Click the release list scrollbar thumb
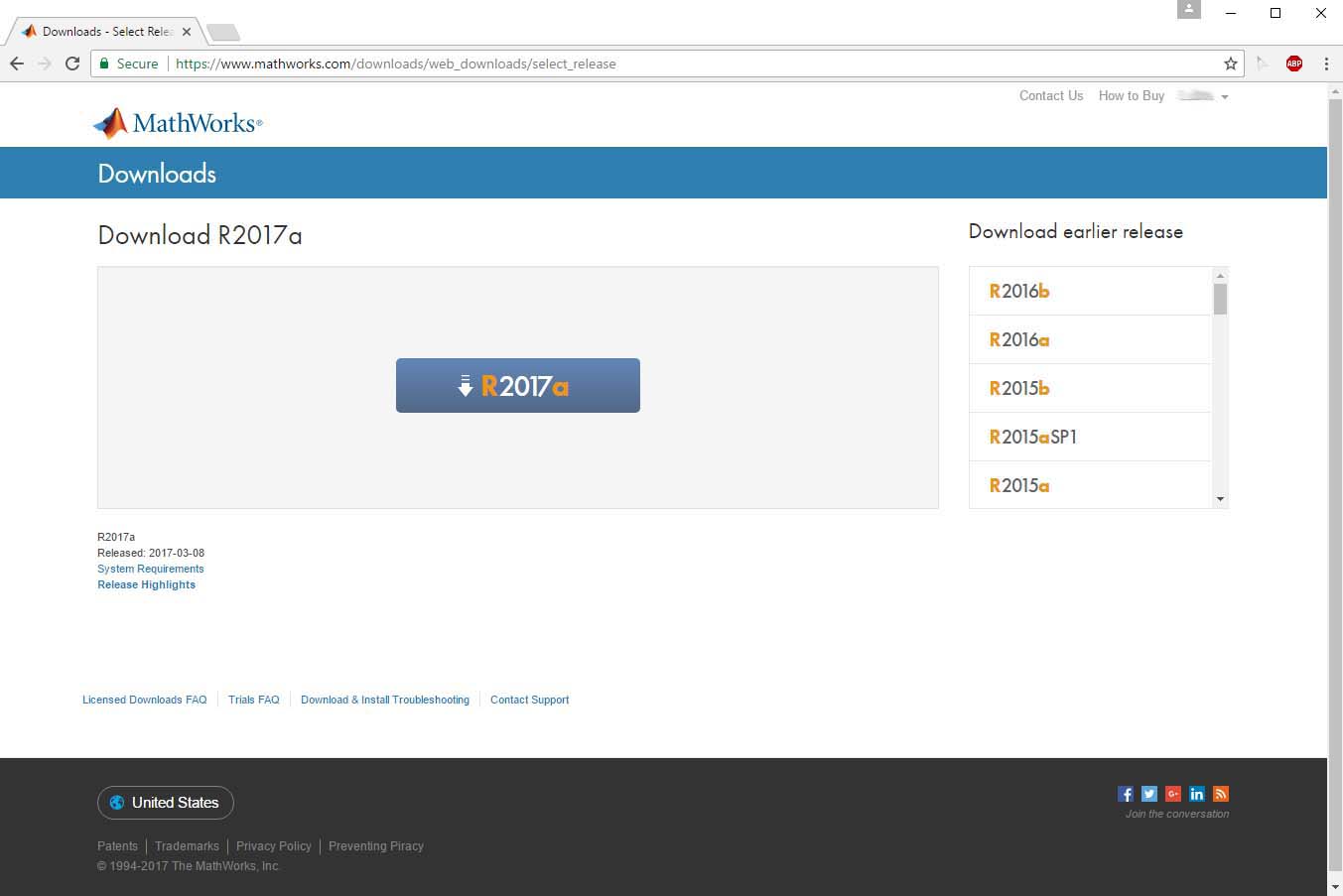Image resolution: width=1343 pixels, height=896 pixels. (x=1220, y=299)
